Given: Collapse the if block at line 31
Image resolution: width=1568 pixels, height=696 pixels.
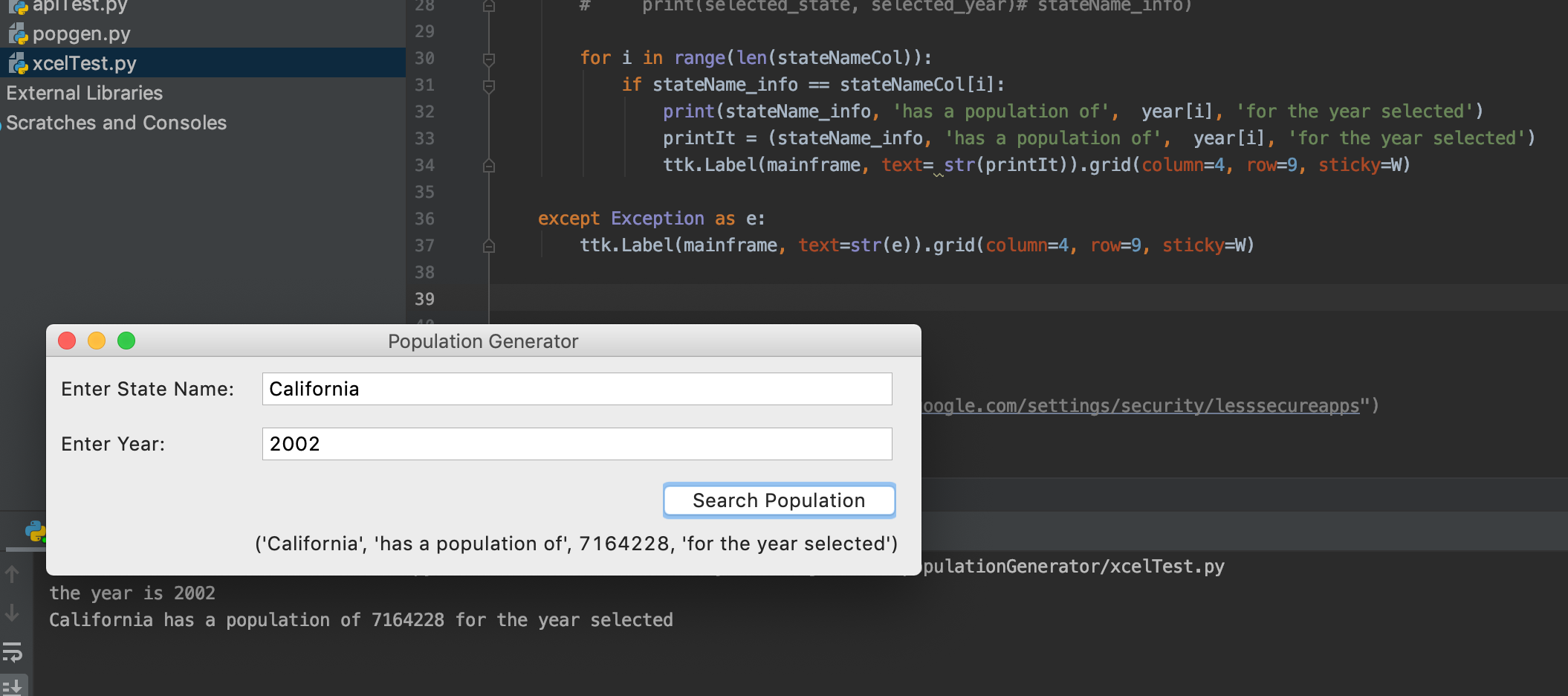Looking at the screenshot, I should pyautogui.click(x=488, y=85).
